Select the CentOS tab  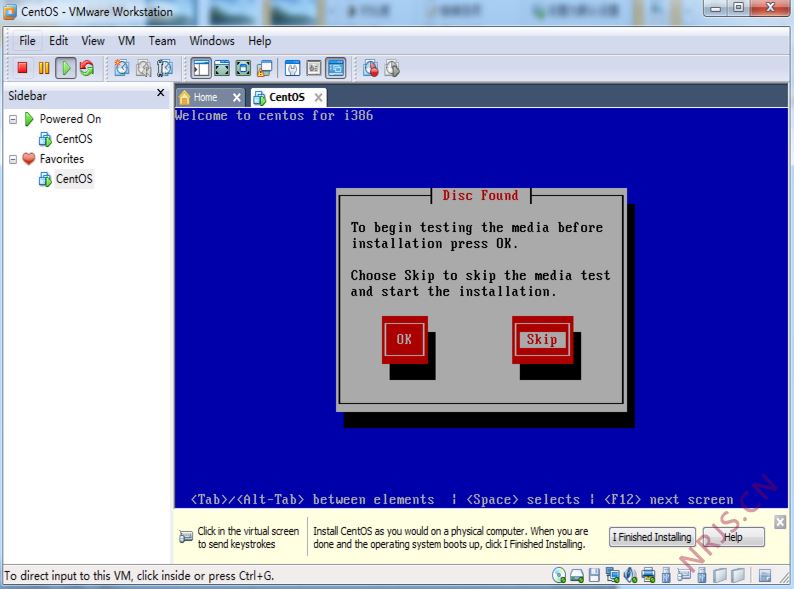tap(287, 97)
